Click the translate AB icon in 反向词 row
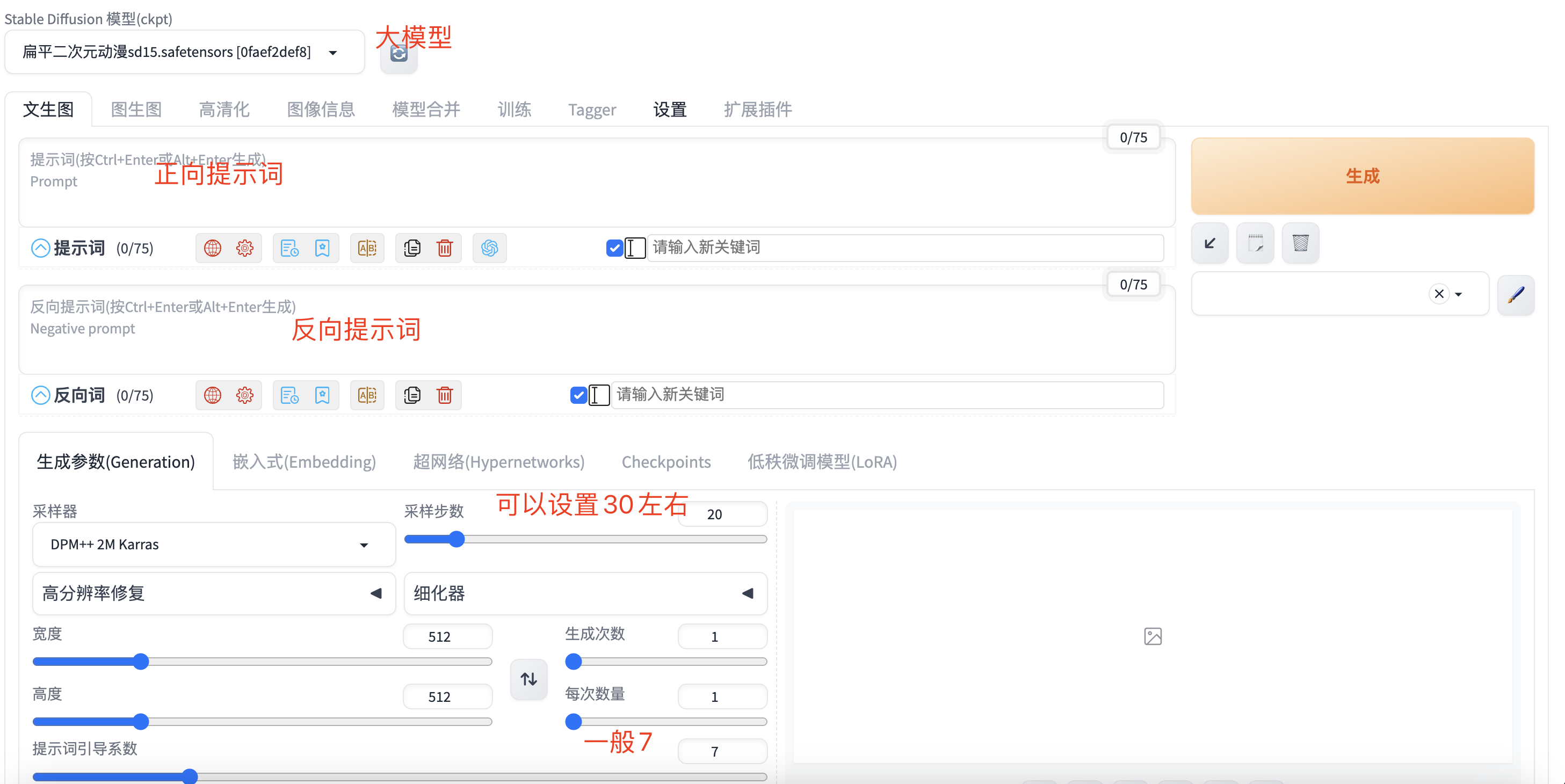 click(367, 395)
